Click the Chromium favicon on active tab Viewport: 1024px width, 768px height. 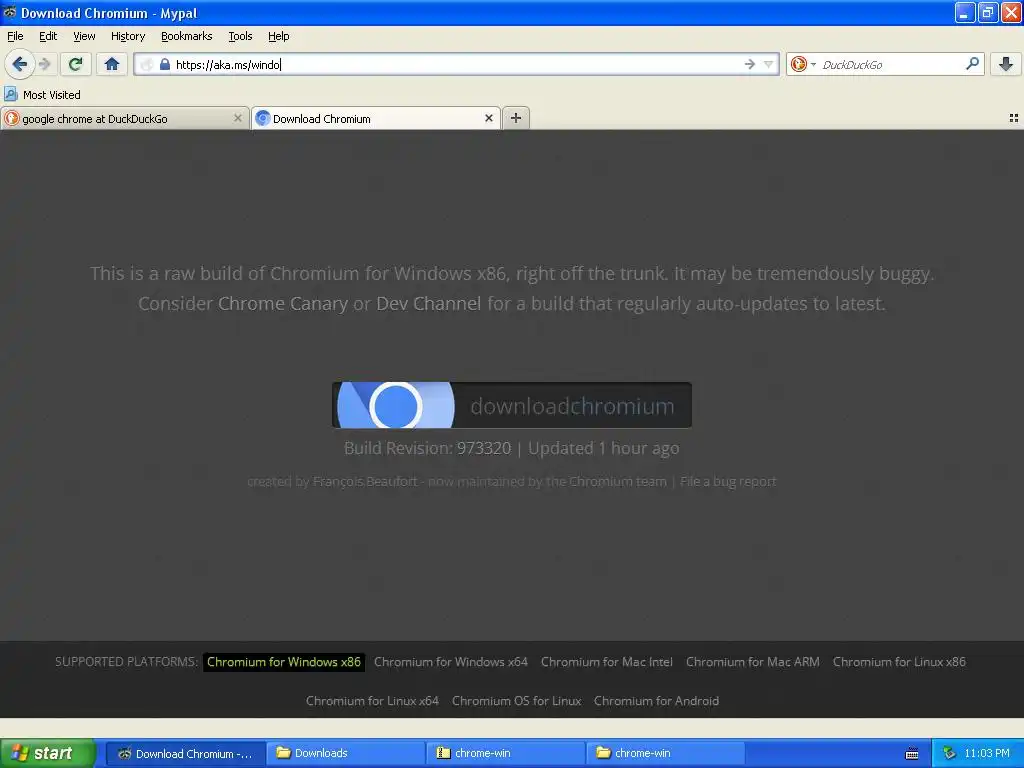pyautogui.click(x=263, y=118)
